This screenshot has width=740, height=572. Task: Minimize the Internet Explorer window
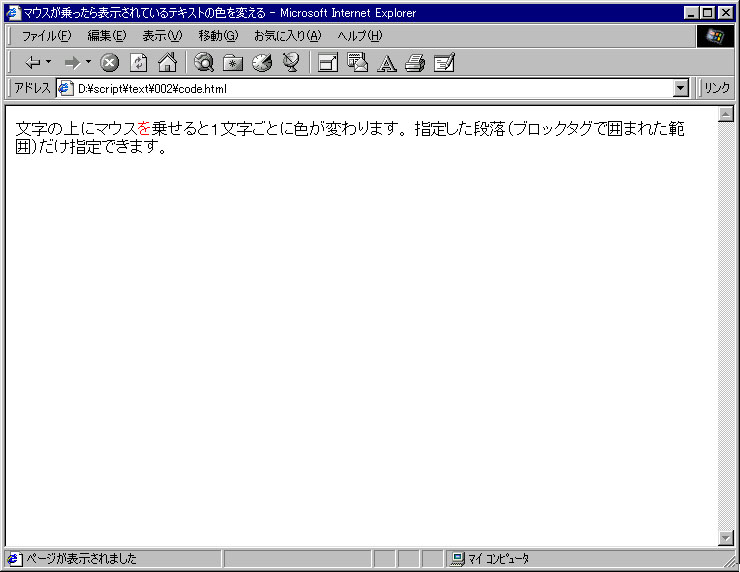click(x=691, y=13)
